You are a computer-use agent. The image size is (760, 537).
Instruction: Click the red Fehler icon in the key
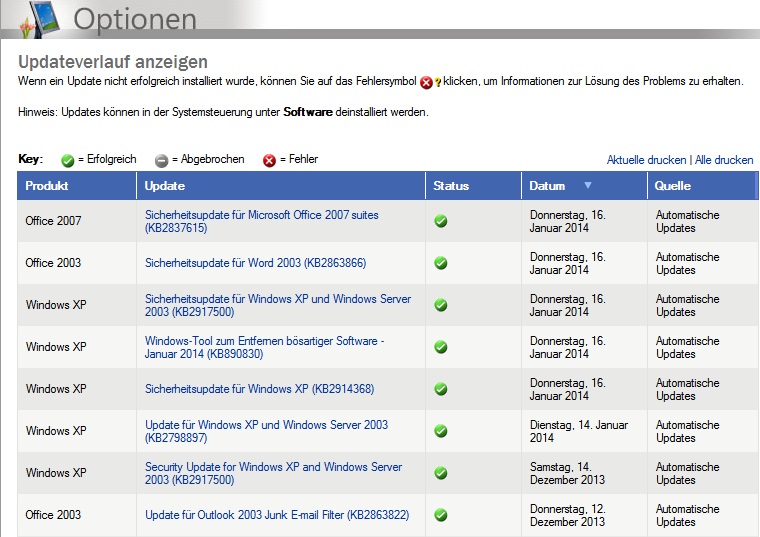point(269,160)
